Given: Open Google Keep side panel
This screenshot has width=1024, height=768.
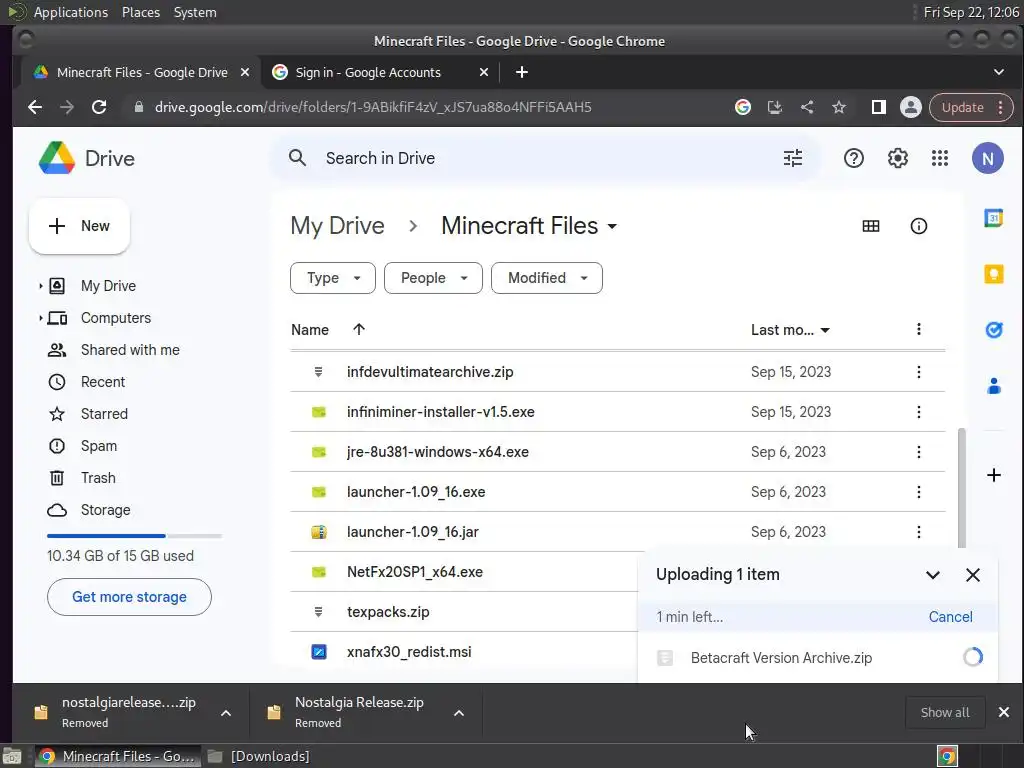Looking at the screenshot, I should tap(993, 274).
